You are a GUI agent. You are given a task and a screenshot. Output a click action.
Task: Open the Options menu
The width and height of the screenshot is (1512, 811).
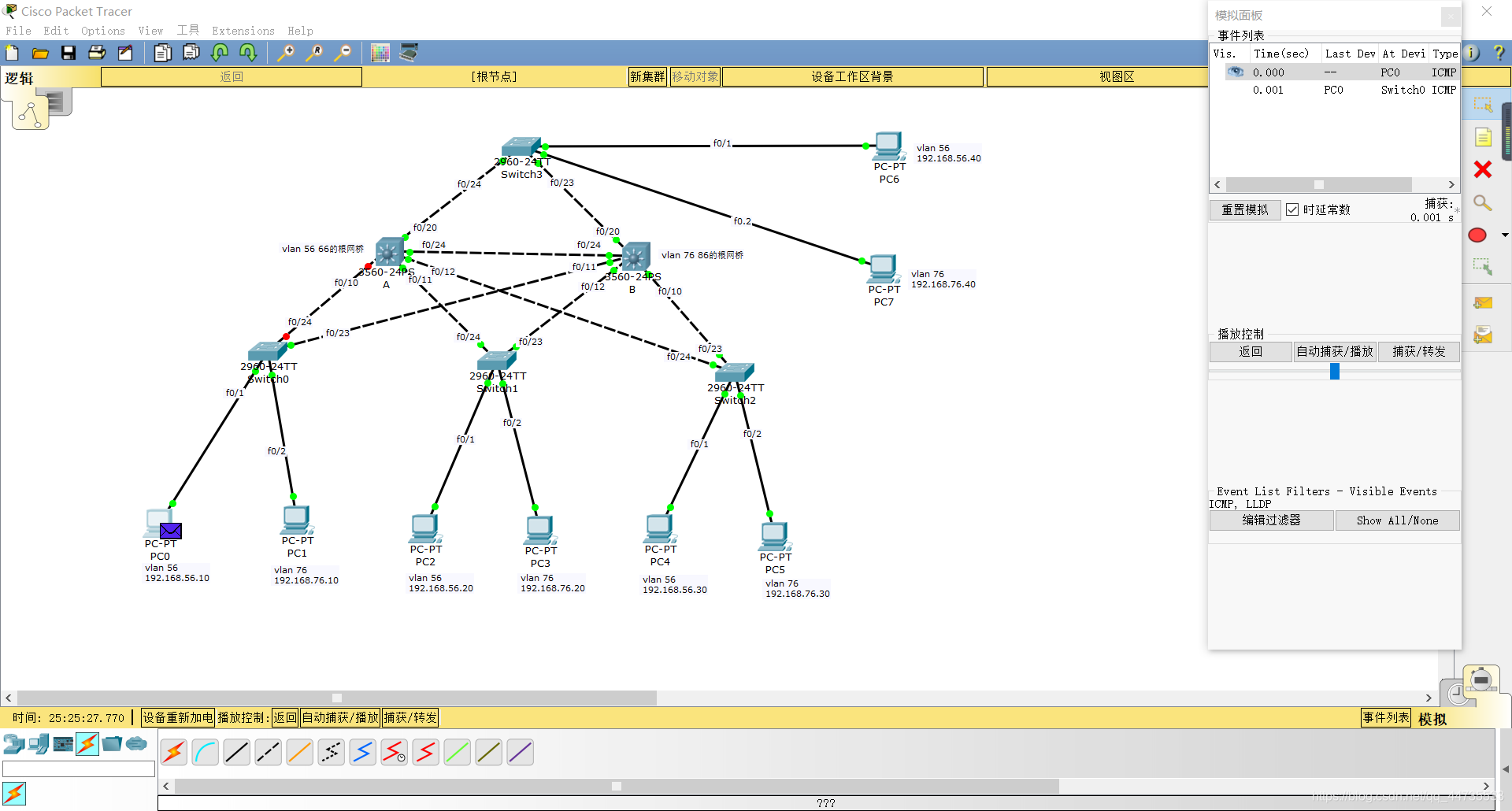[103, 31]
